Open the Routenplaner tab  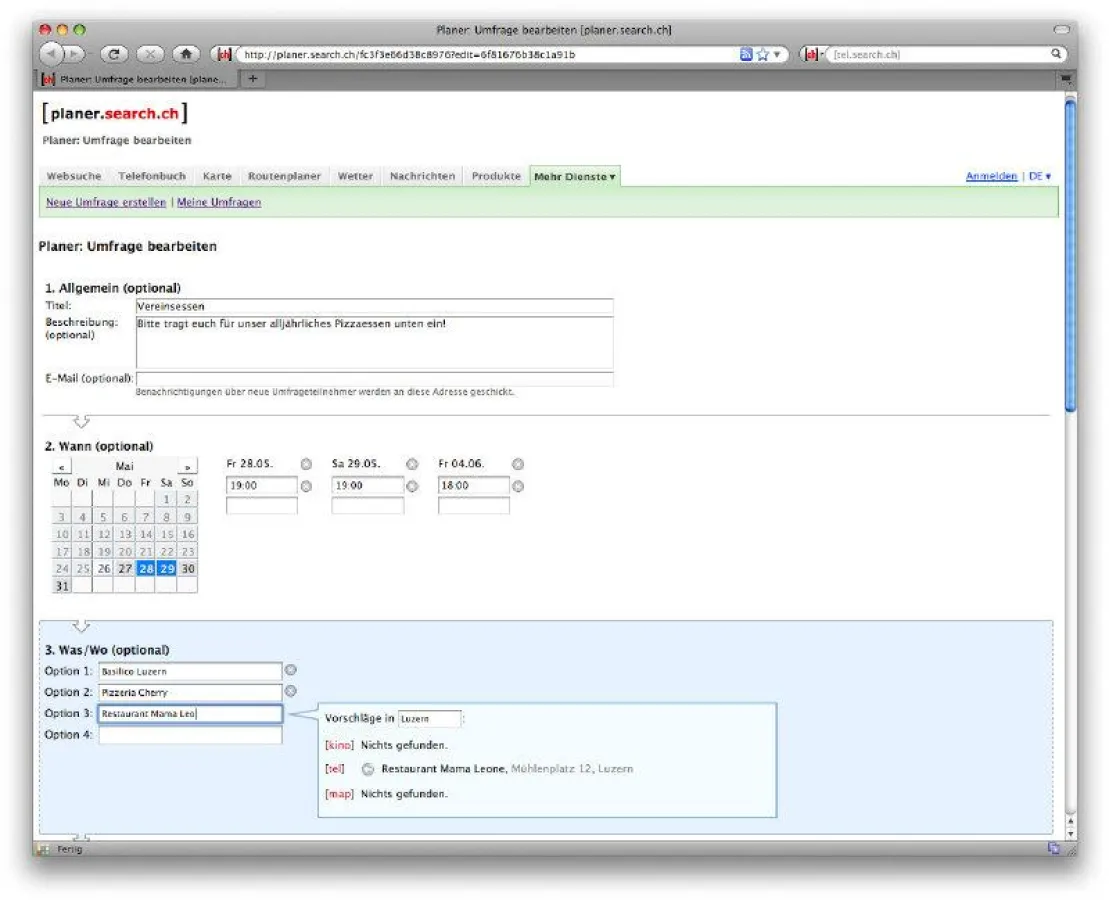coord(283,175)
